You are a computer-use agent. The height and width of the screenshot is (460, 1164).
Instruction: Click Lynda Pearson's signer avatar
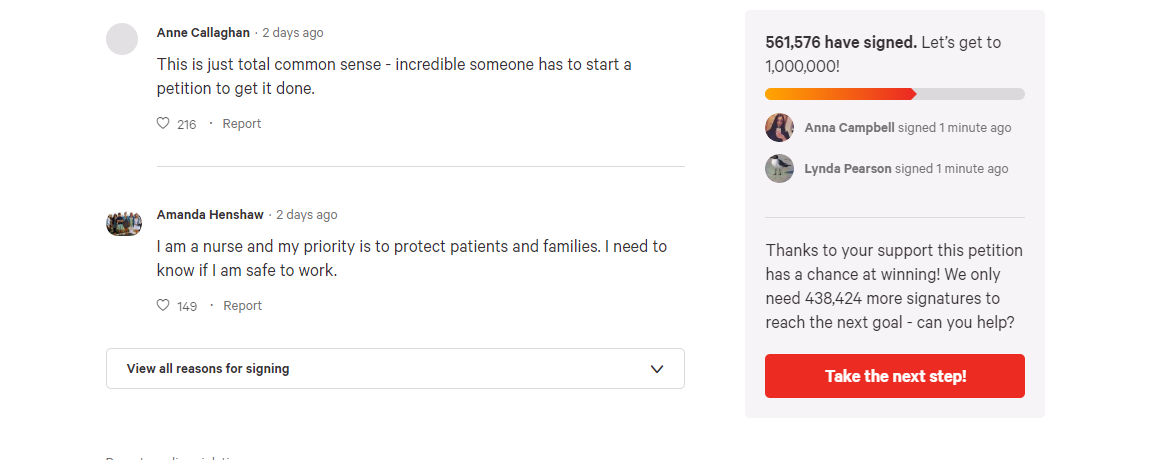point(779,168)
